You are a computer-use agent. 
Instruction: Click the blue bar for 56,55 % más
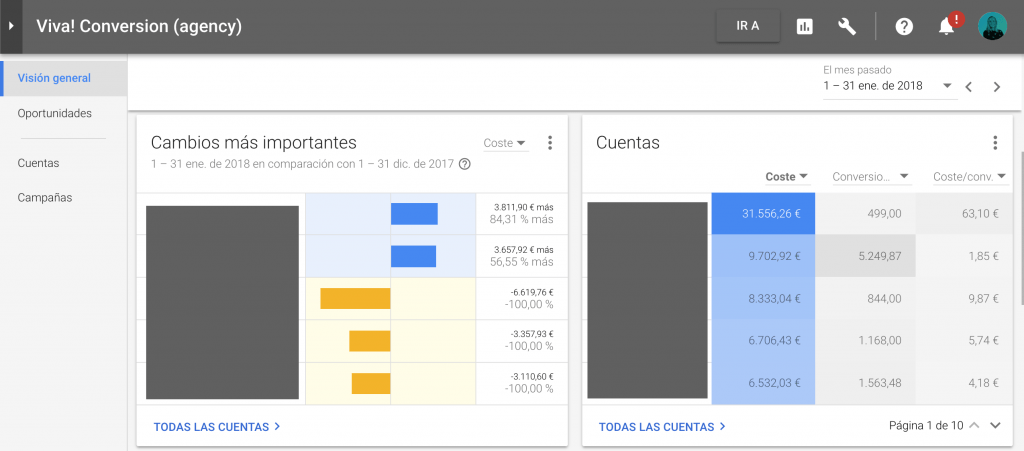[x=413, y=257]
